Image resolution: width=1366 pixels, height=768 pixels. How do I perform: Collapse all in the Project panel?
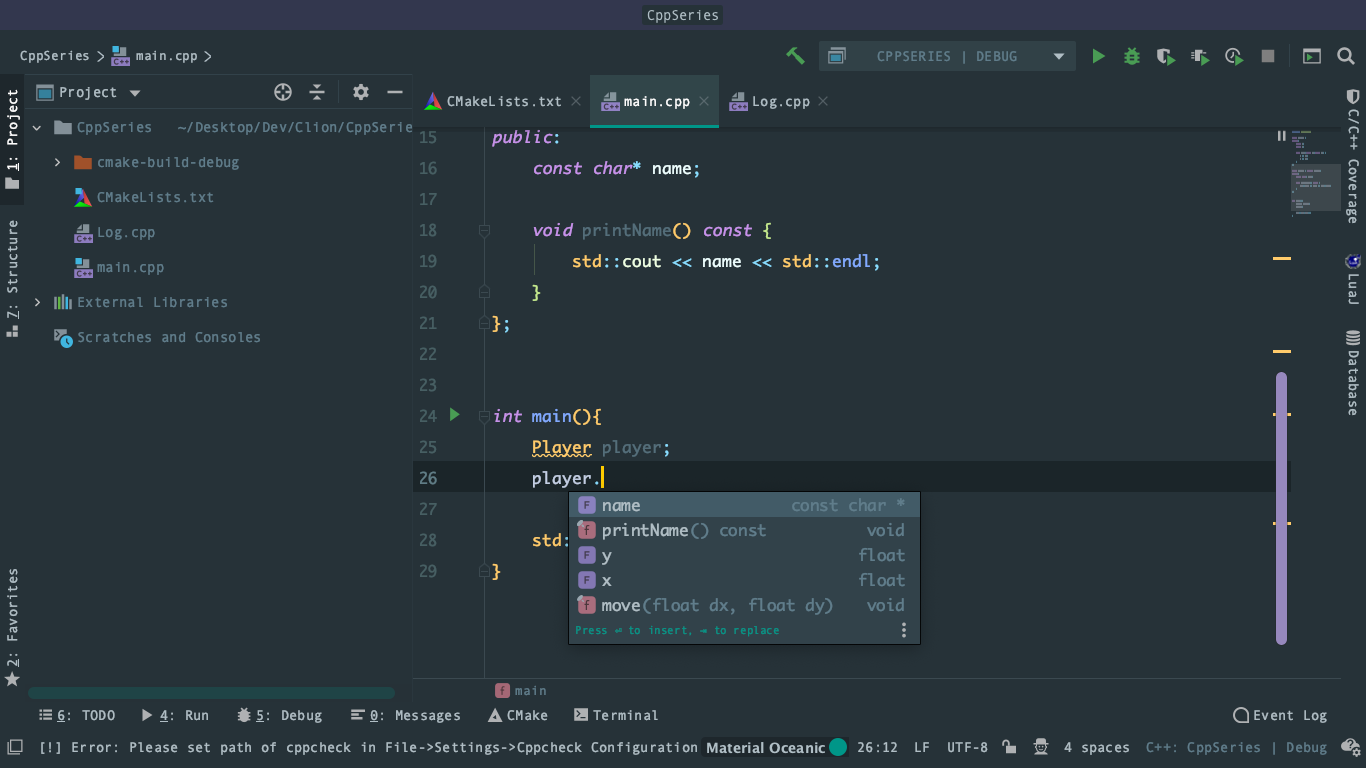[x=317, y=92]
